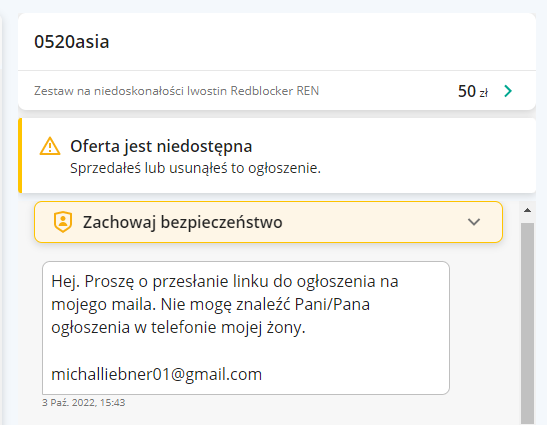Viewport: 547px width, 425px height.
Task: Click the Nie mogę znaleźć Pani/Pana message line
Action: 210,304
